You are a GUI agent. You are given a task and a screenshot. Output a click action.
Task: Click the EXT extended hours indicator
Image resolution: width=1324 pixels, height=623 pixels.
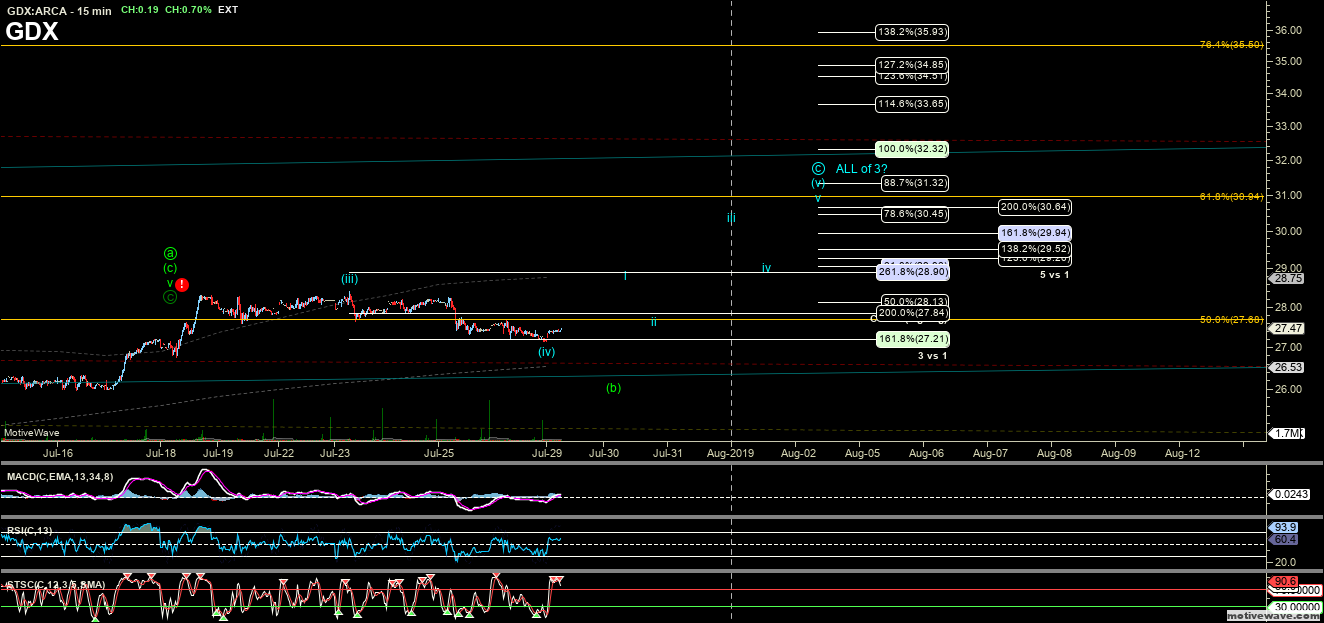point(228,9)
